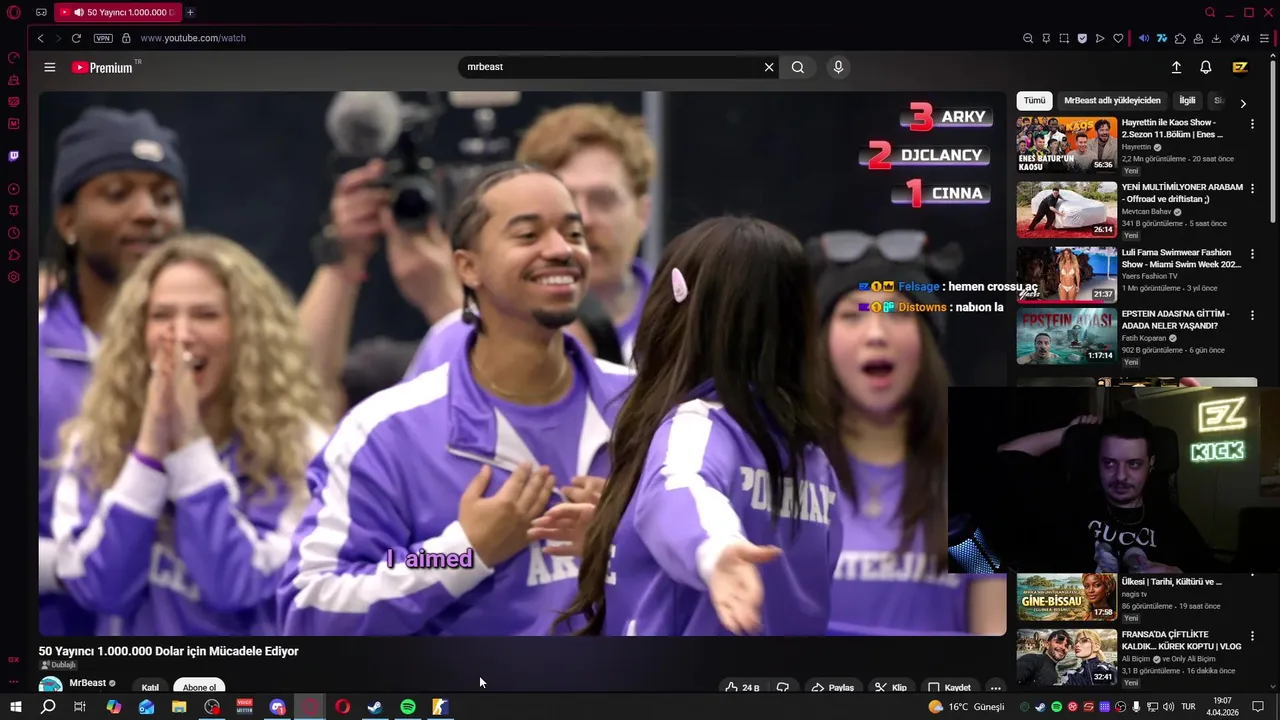Go back with the browser arrow

point(40,38)
